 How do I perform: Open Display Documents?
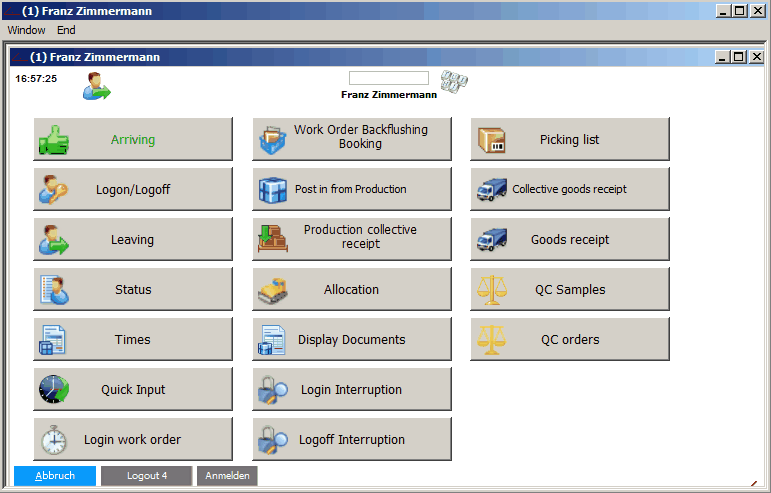click(351, 340)
